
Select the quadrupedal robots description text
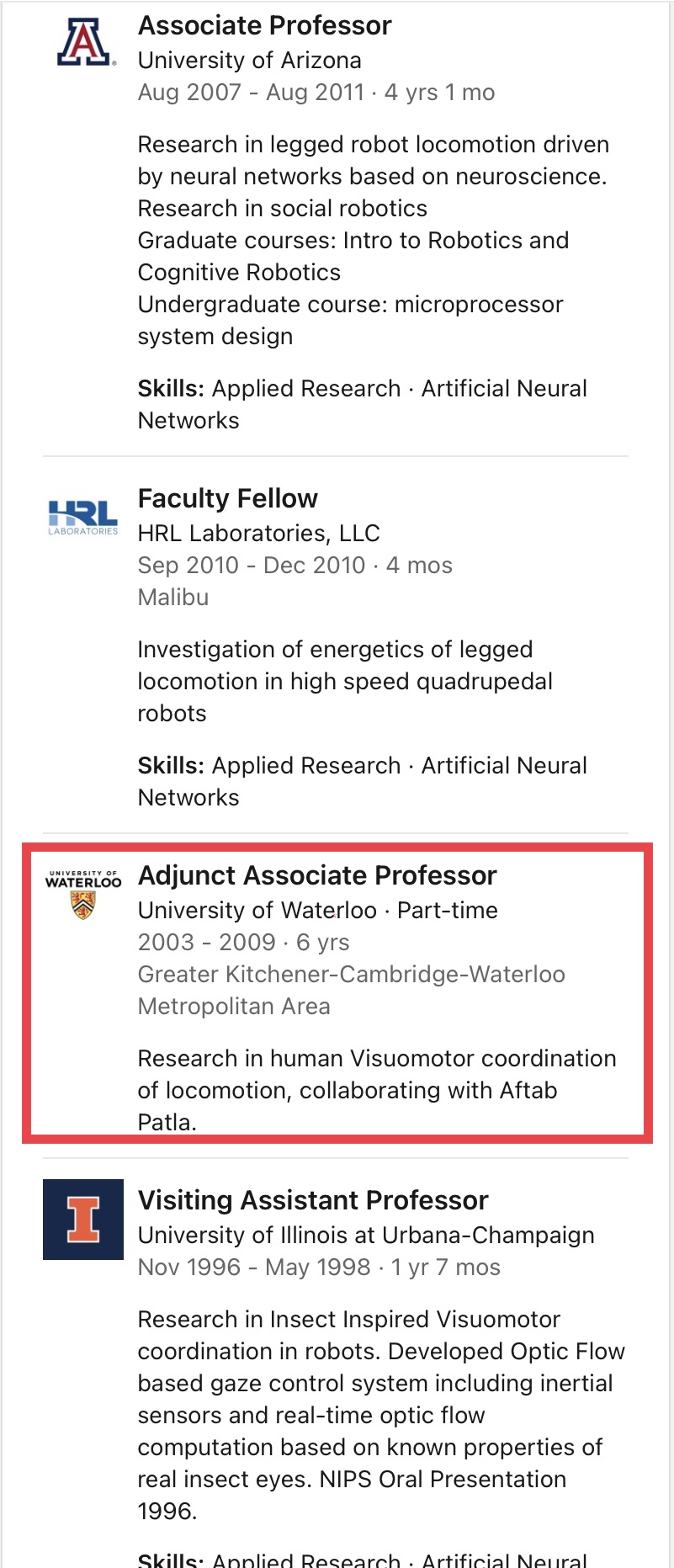(x=344, y=681)
